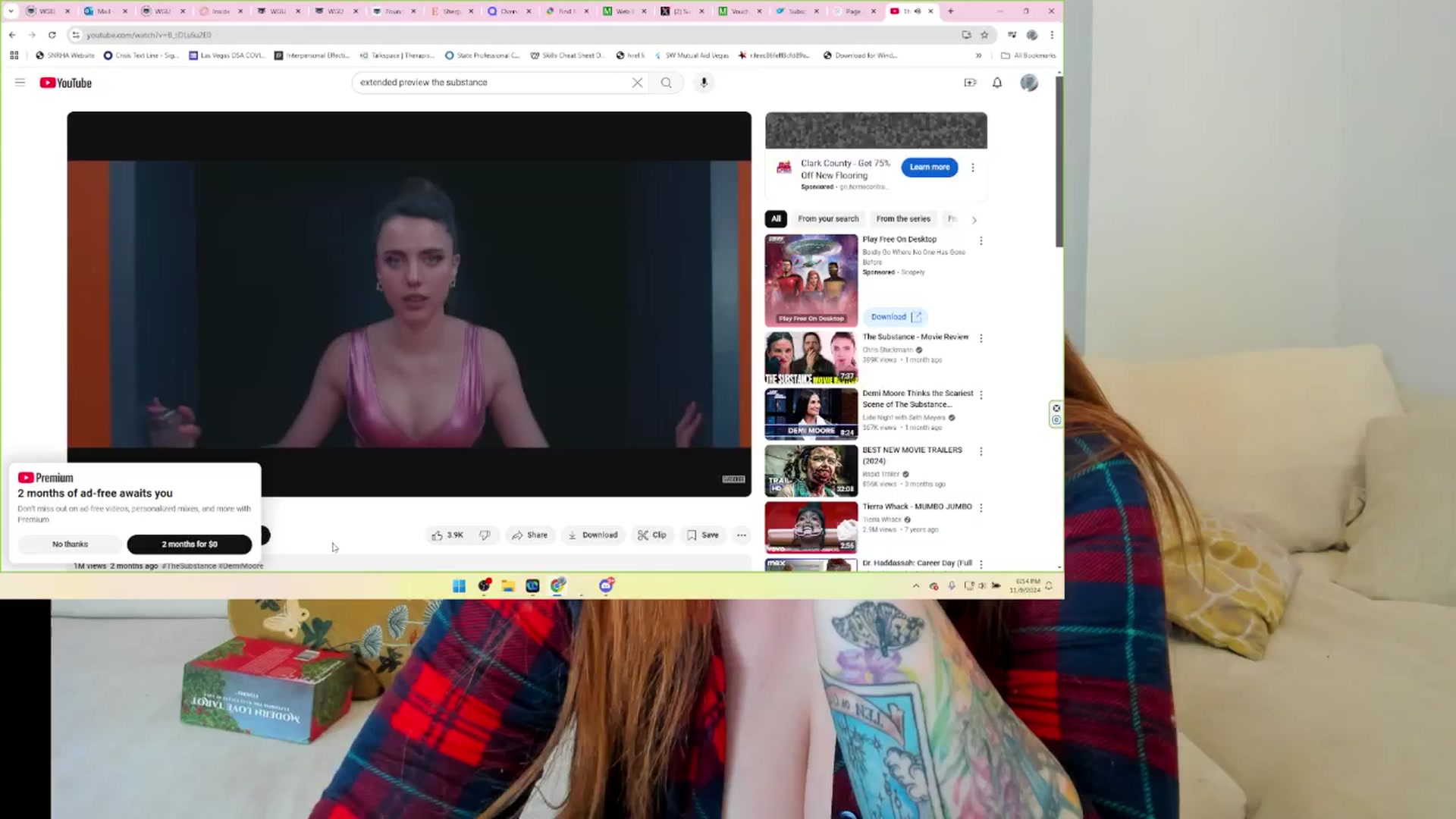Open options menu on Clark County ad

click(973, 168)
